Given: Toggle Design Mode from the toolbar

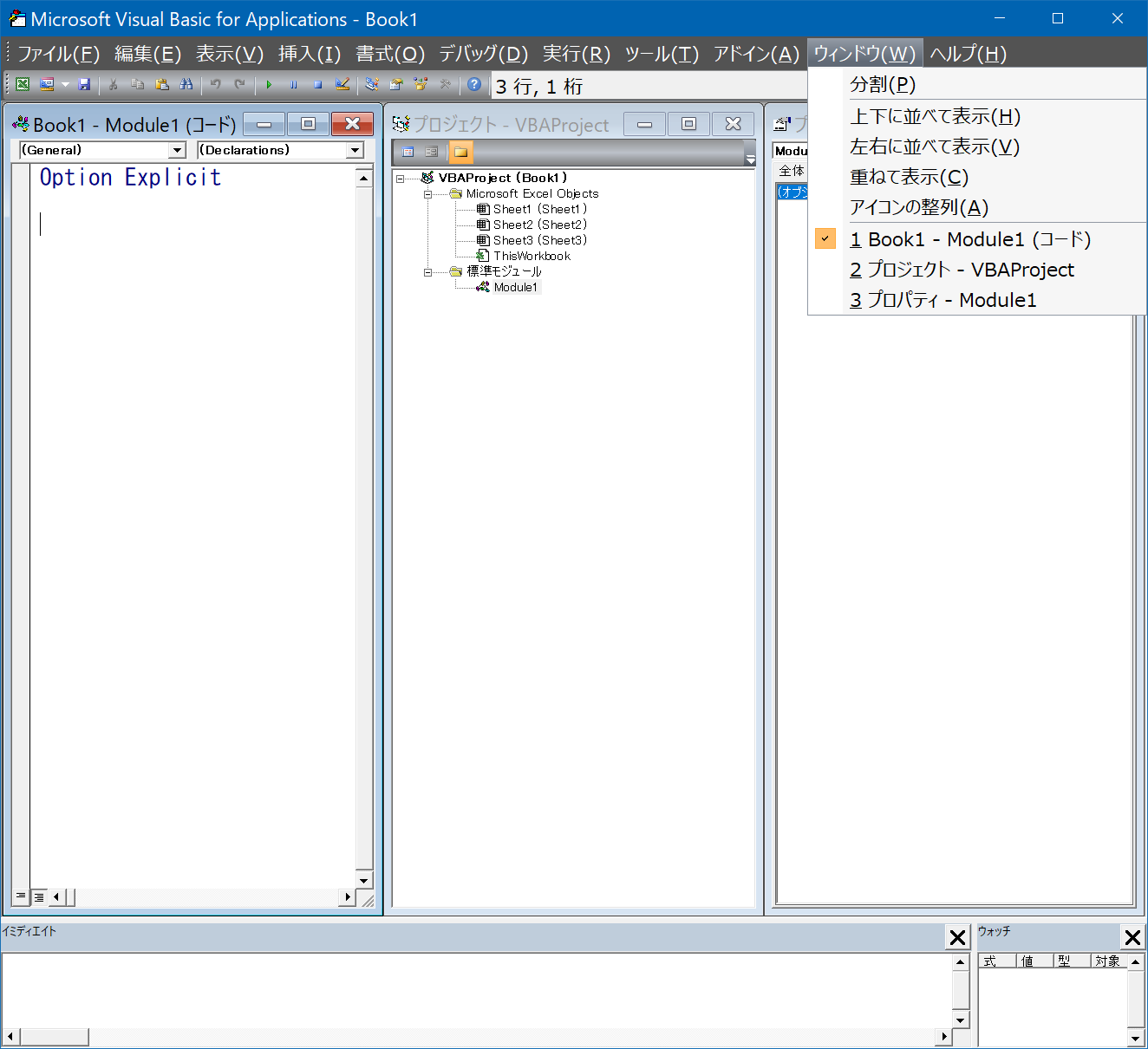Looking at the screenshot, I should click(x=342, y=84).
